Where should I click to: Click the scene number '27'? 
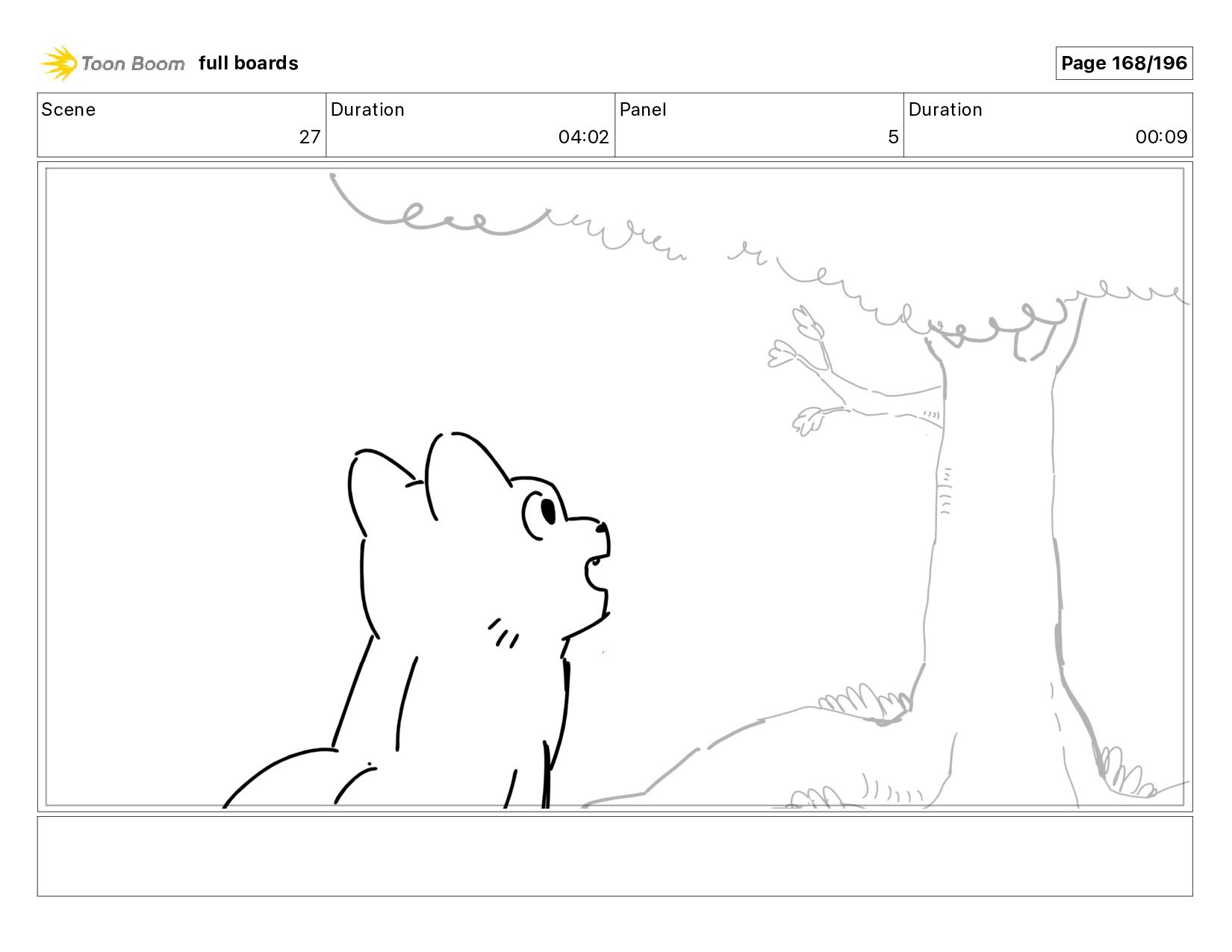click(x=310, y=137)
